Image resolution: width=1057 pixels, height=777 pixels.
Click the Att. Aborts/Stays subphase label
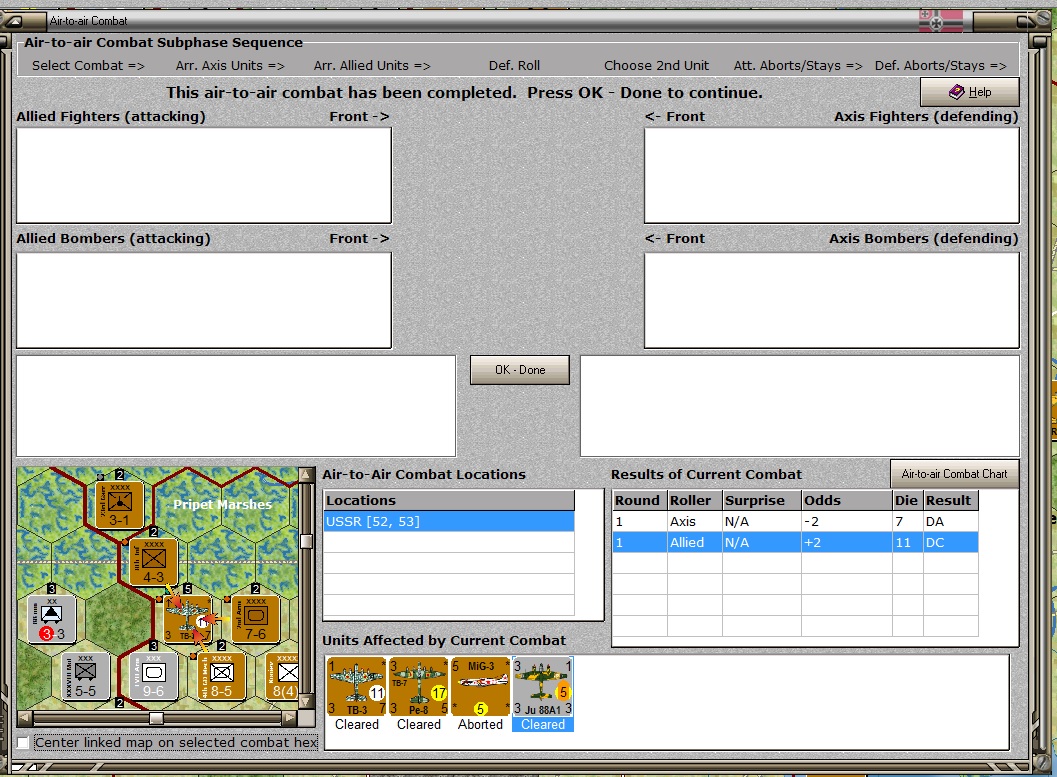pos(798,65)
